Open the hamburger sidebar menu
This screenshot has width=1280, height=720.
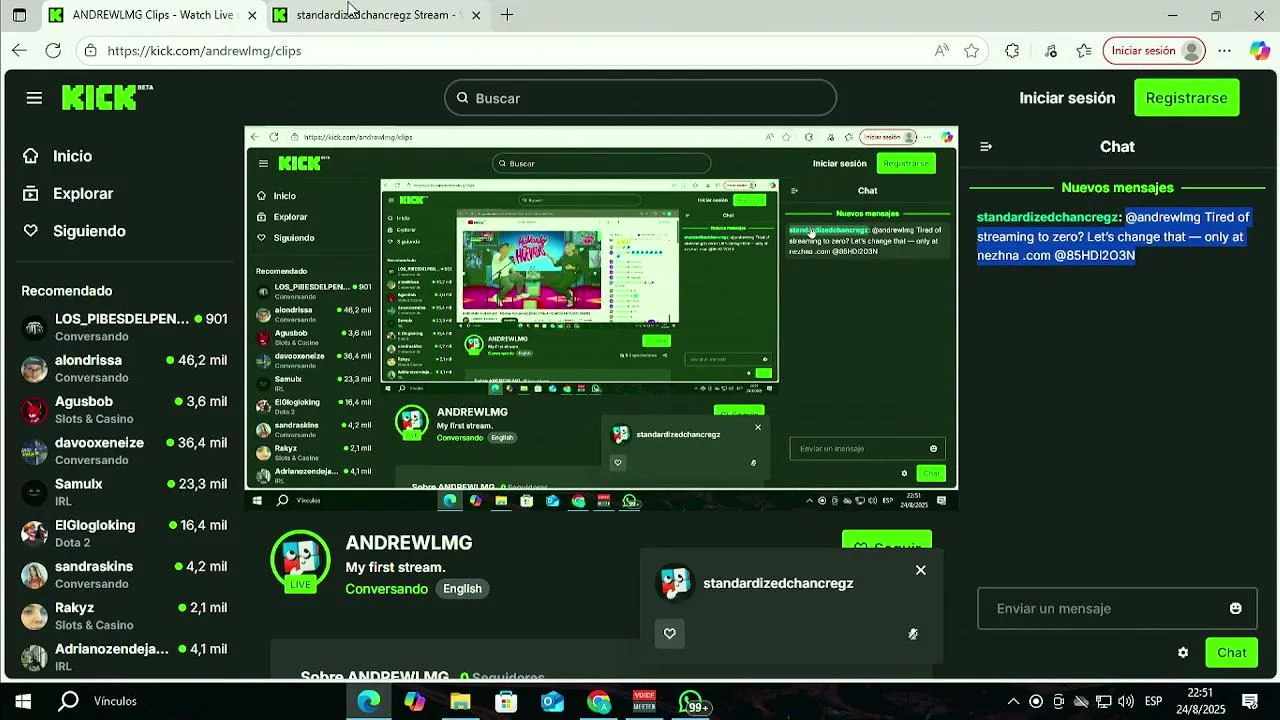tap(34, 98)
